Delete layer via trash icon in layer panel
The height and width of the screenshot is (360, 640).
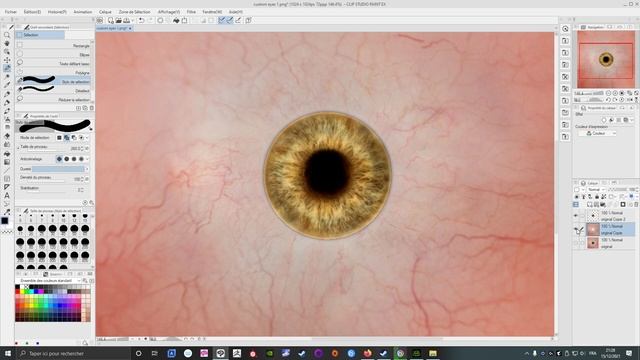coord(636,204)
